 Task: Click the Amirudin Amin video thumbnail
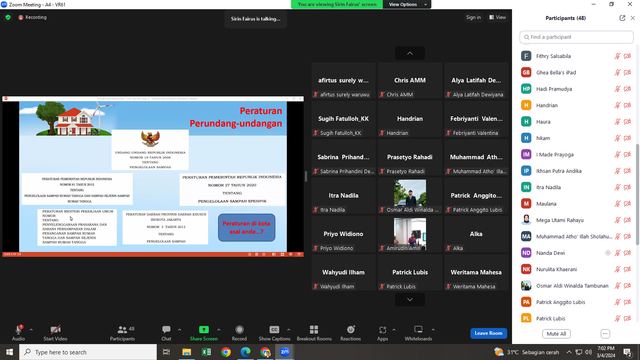(410, 234)
